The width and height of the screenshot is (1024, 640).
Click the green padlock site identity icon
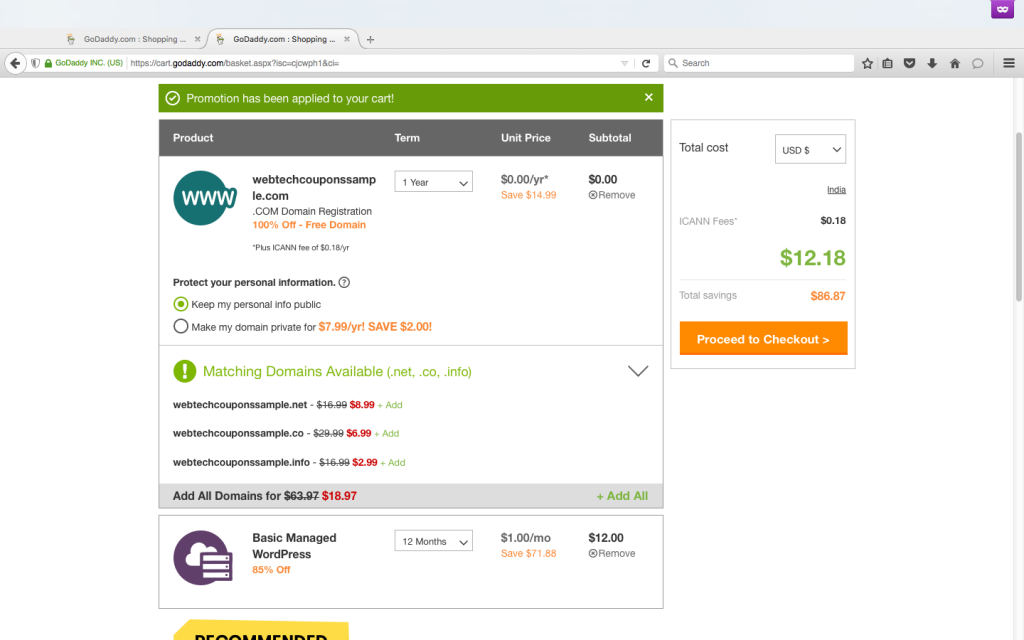48,63
